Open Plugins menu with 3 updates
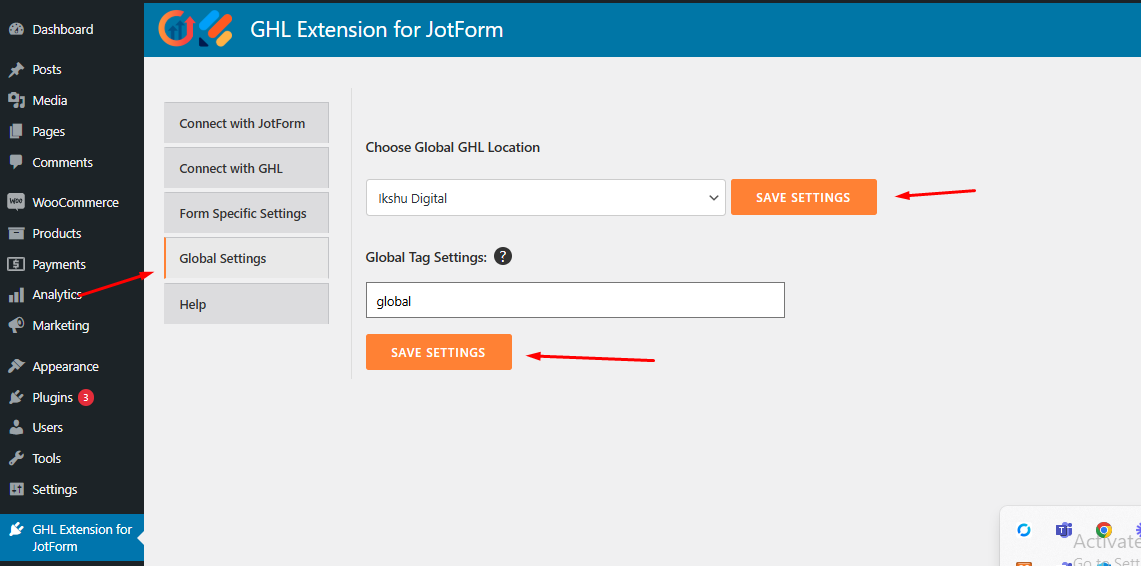Viewport: 1141px width, 566px height. 53,397
